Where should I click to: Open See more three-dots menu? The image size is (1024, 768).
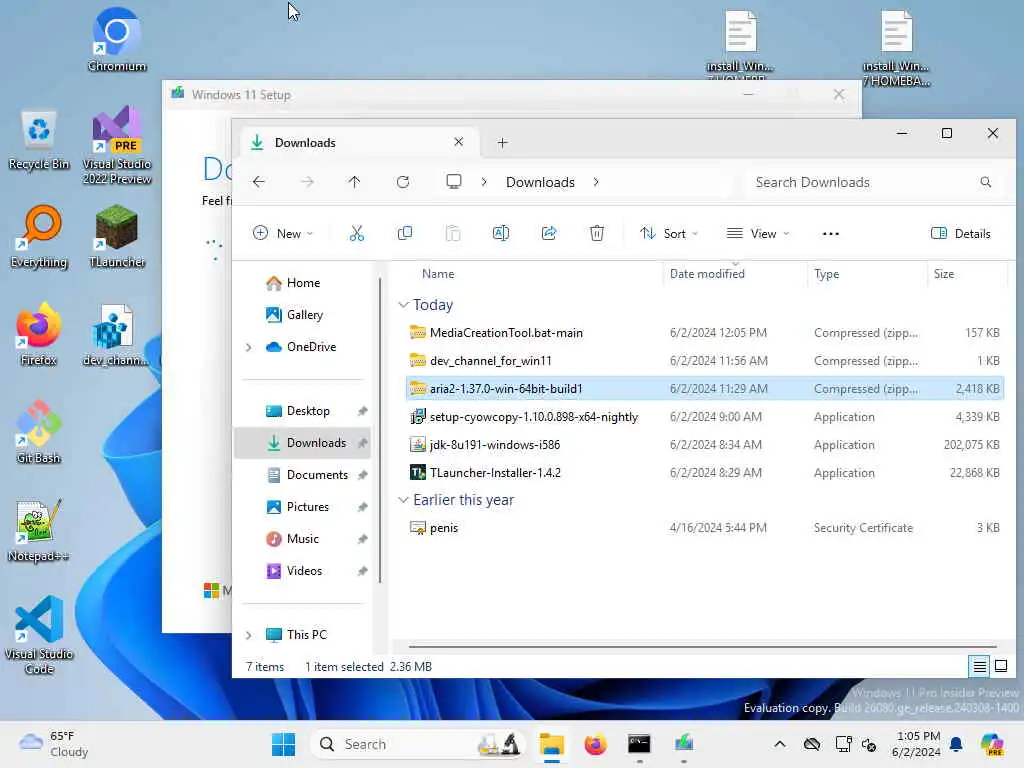coord(831,233)
